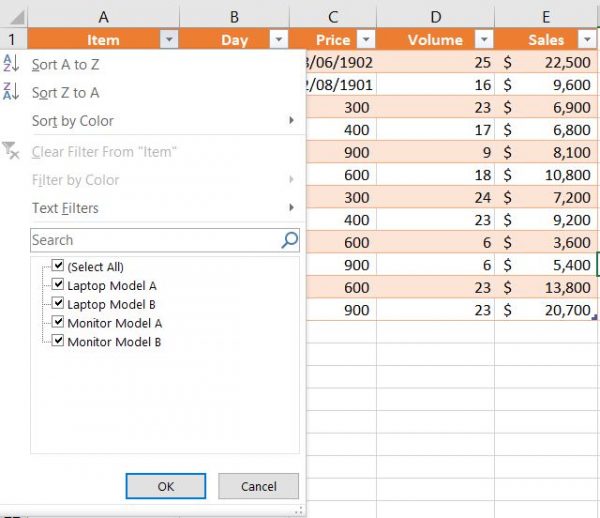600x518 pixels.
Task: Click the Volume cell showing 25
Action: [435, 62]
